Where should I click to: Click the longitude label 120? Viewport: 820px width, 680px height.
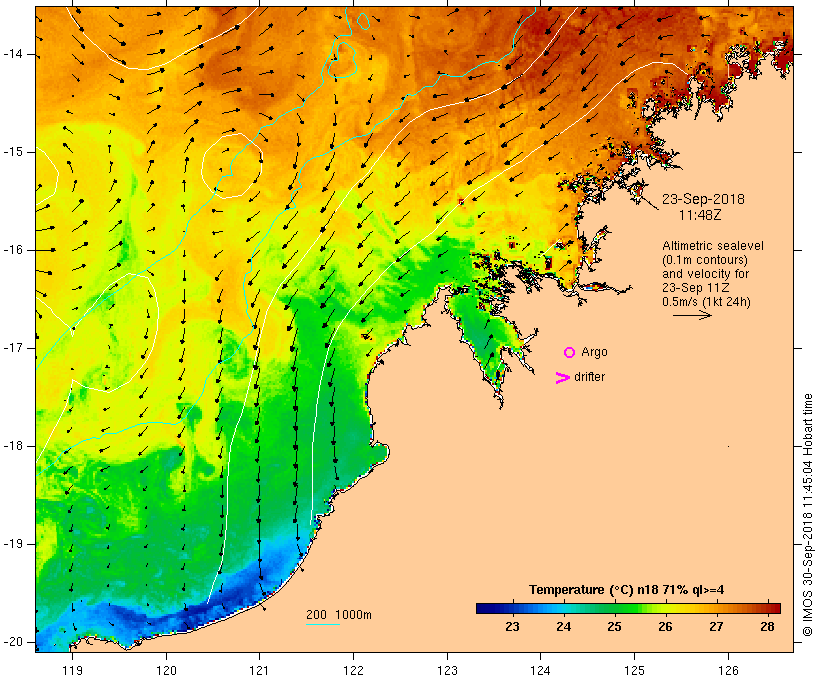tap(166, 670)
